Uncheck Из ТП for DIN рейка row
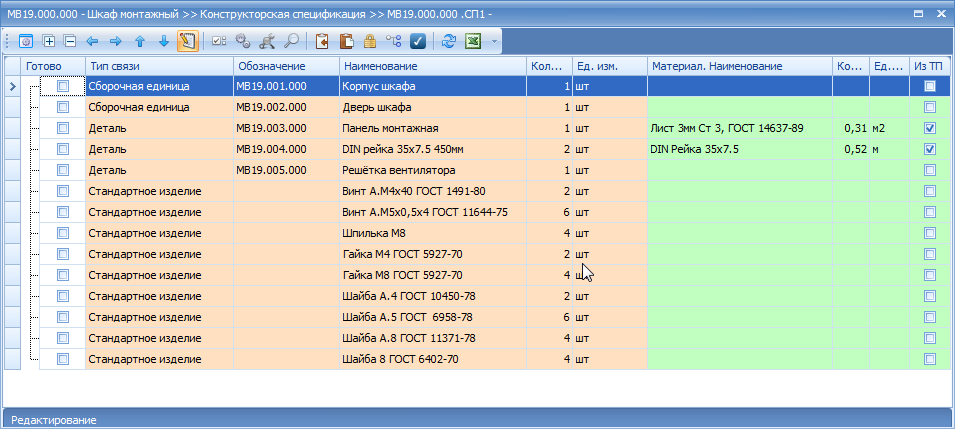The width and height of the screenshot is (955, 429). tap(929, 149)
